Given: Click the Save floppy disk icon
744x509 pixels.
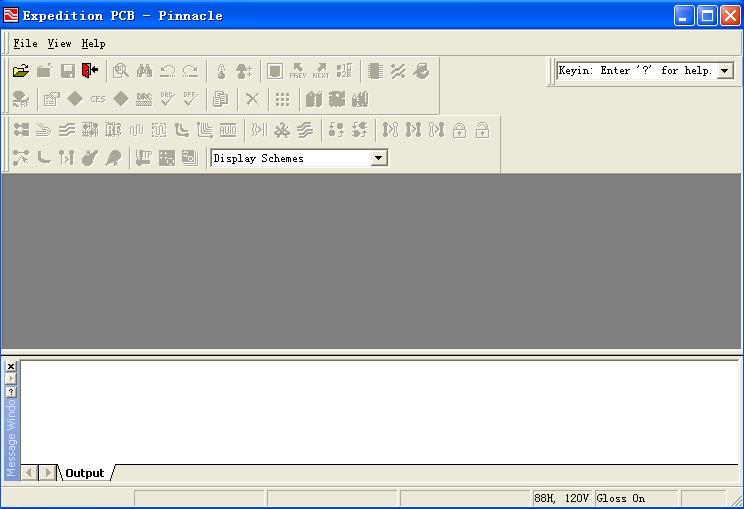Looking at the screenshot, I should 67,71.
